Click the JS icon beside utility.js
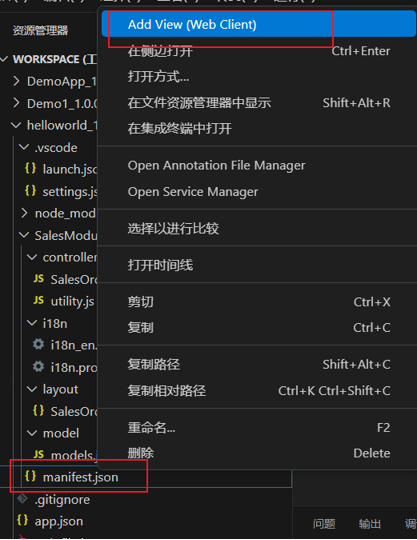Screen dimensions: 417x540 [x=39, y=301]
